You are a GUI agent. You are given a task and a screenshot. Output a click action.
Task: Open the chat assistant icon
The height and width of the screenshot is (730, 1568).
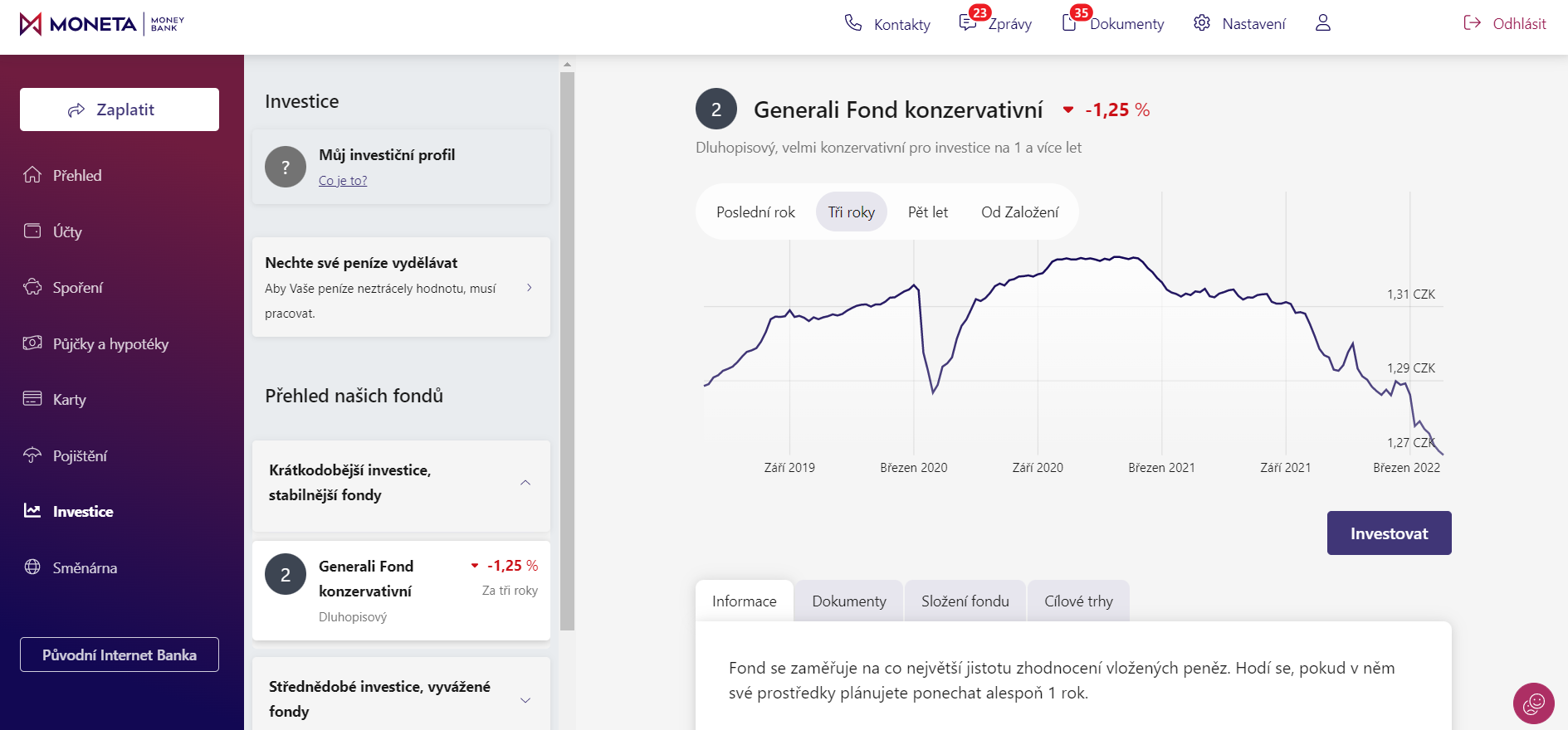click(x=1533, y=703)
